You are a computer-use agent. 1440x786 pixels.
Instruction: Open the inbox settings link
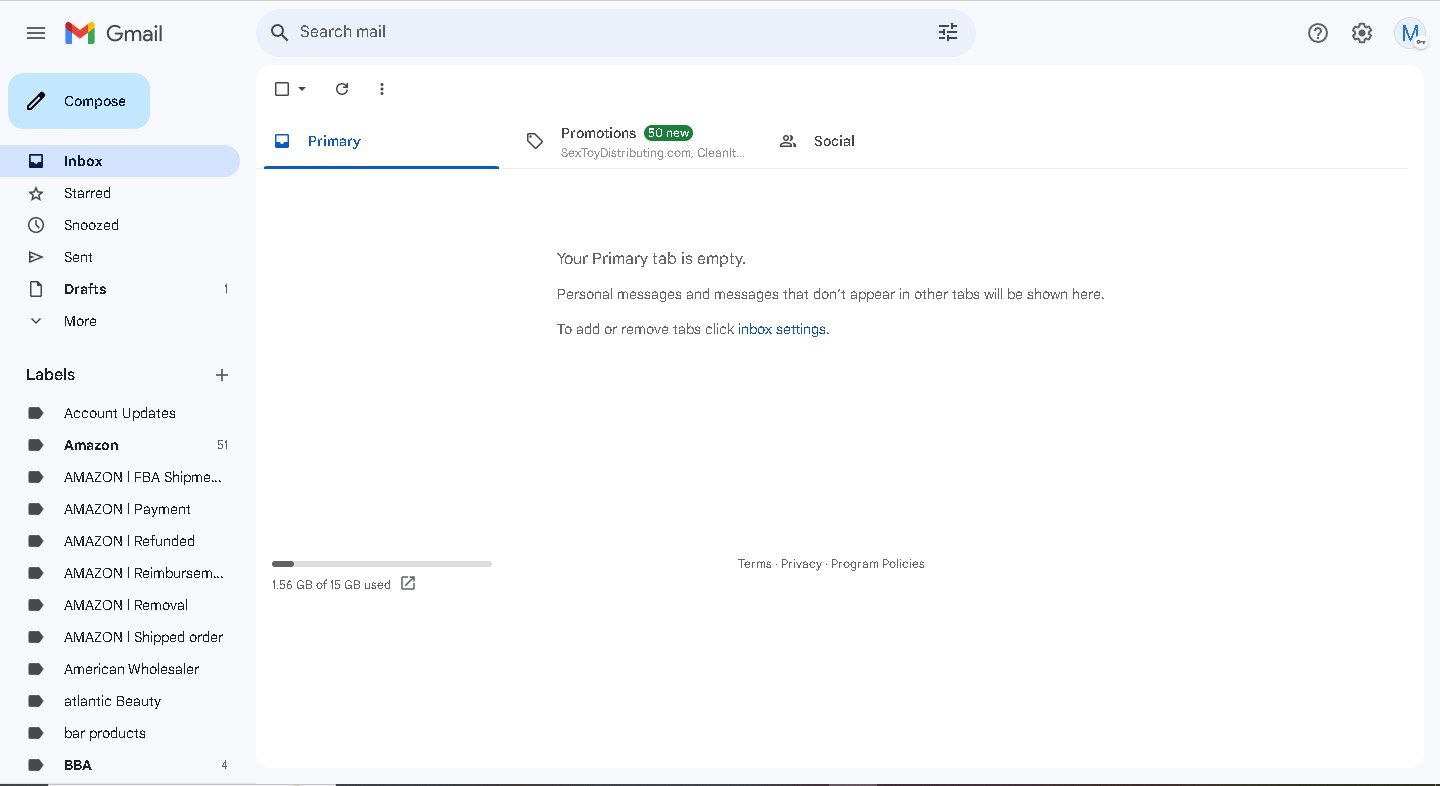tap(782, 329)
